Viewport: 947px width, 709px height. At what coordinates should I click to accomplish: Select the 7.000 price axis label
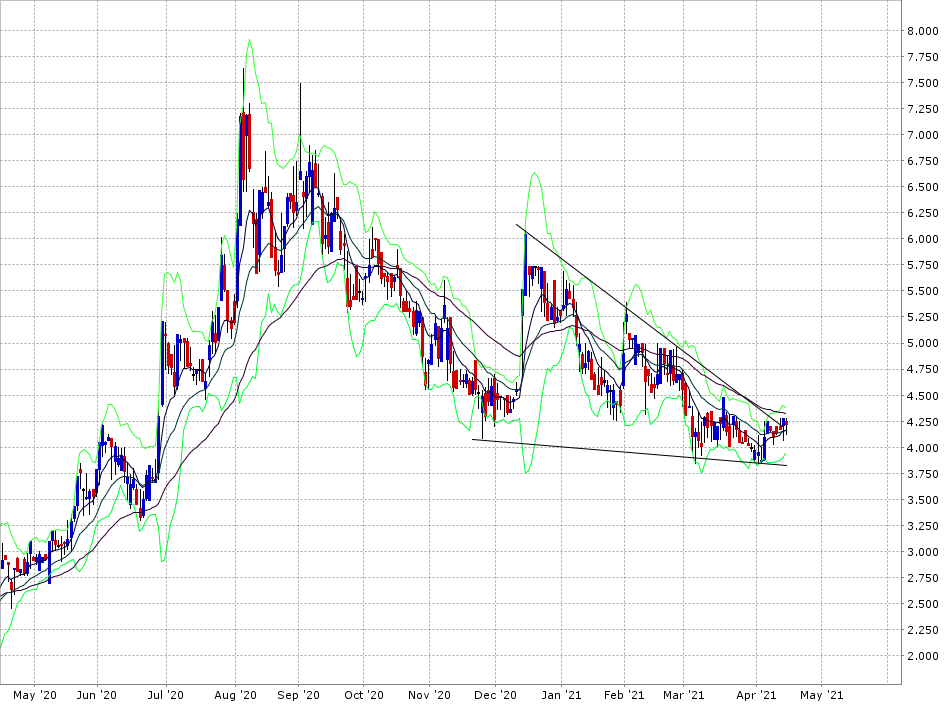coord(921,135)
